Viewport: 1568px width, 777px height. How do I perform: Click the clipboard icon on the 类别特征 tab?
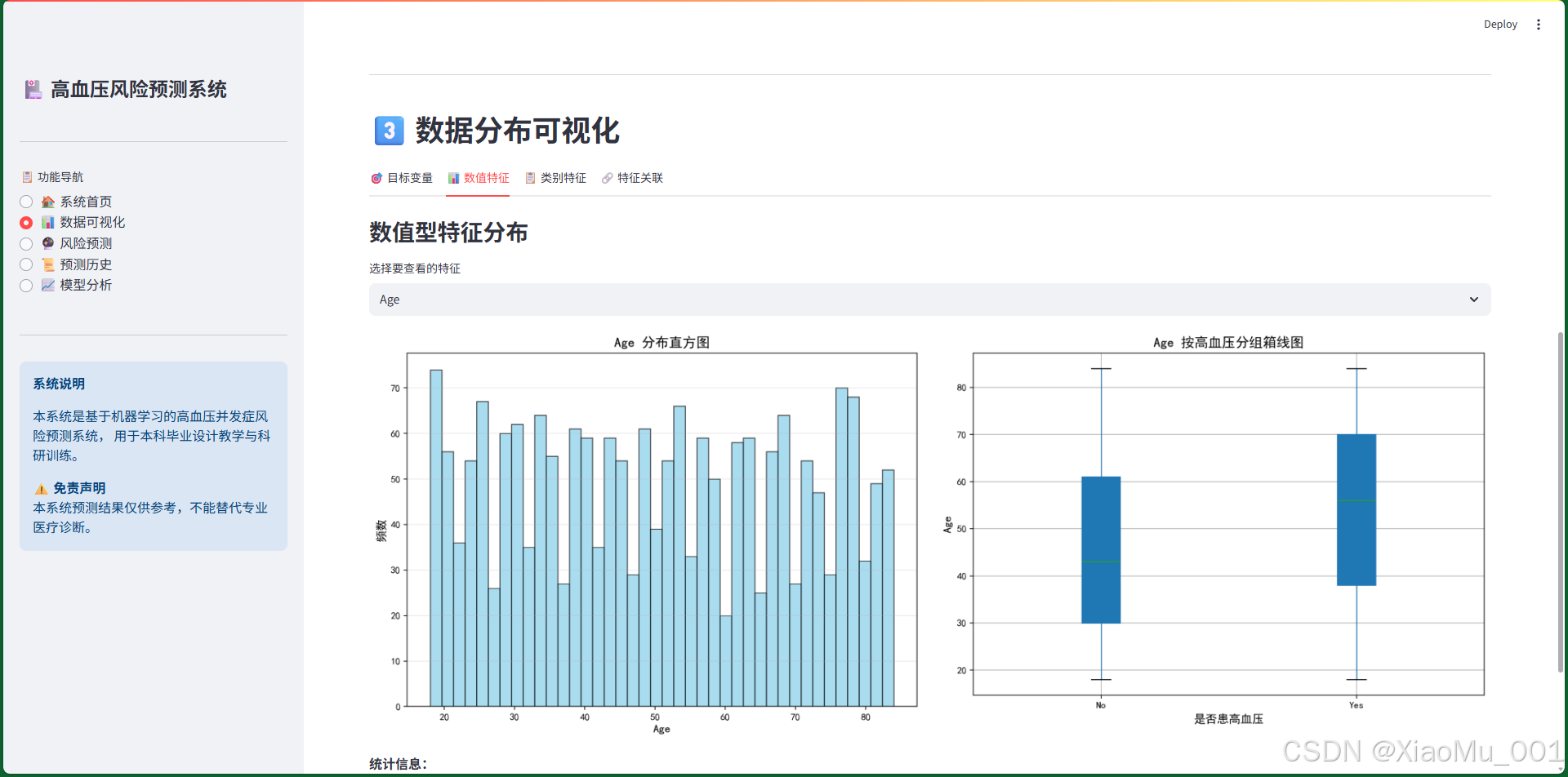[x=530, y=178]
